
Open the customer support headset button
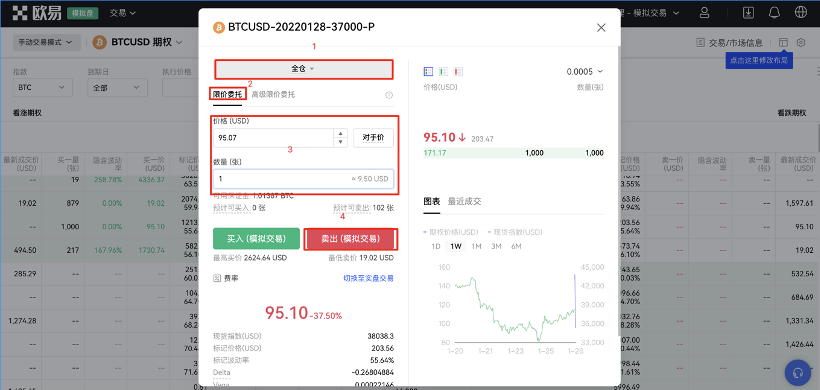click(798, 372)
